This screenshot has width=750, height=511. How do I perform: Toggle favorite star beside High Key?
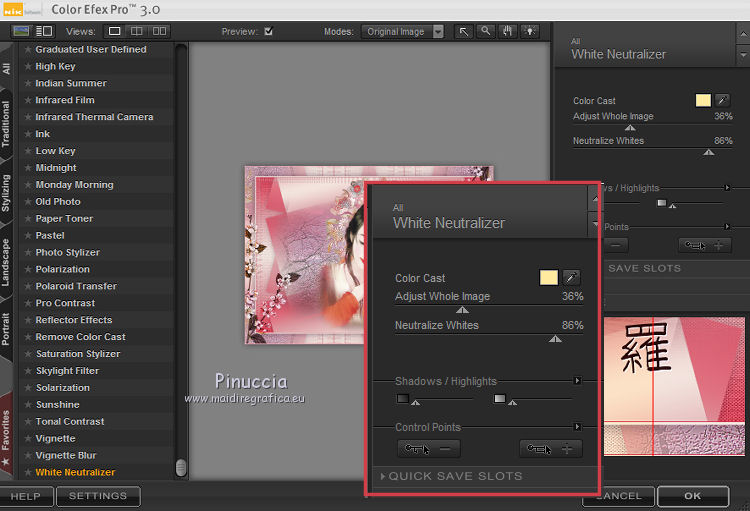(28, 66)
